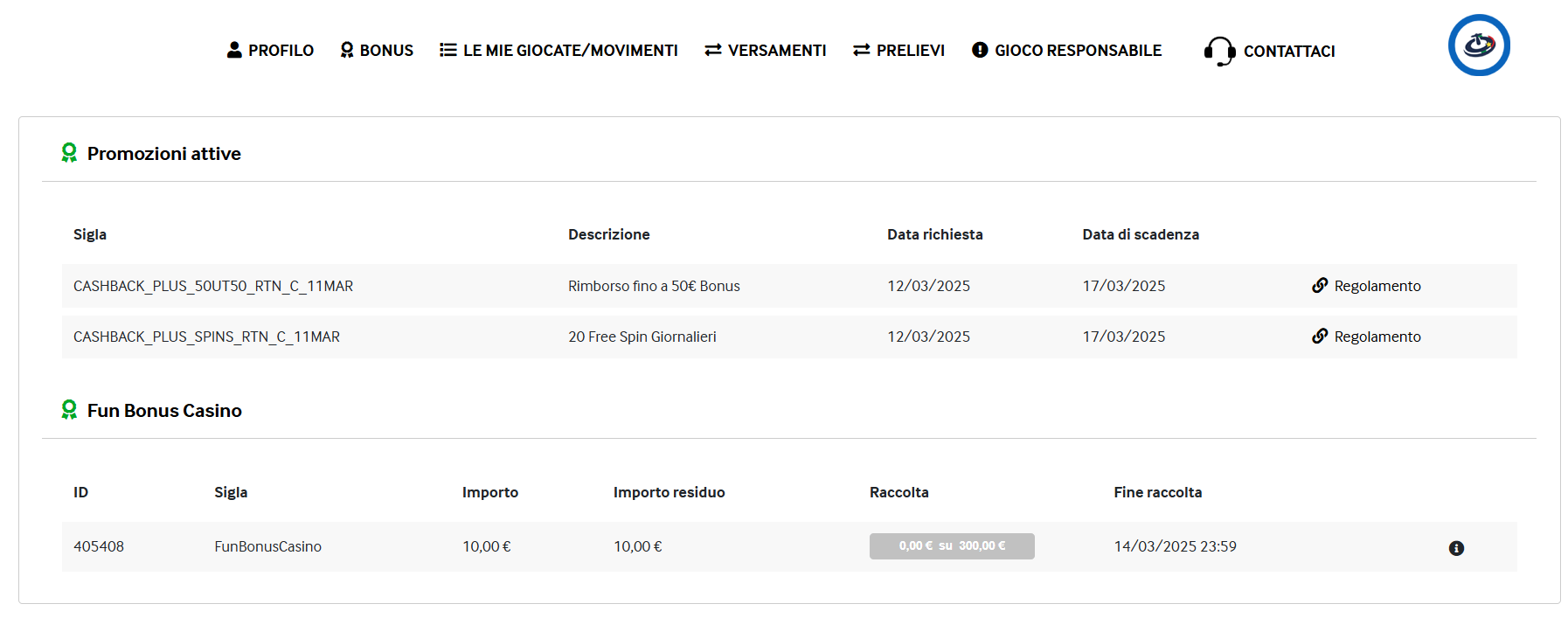
Task: Click the list icon beside Le Mie Giocate
Action: [448, 50]
